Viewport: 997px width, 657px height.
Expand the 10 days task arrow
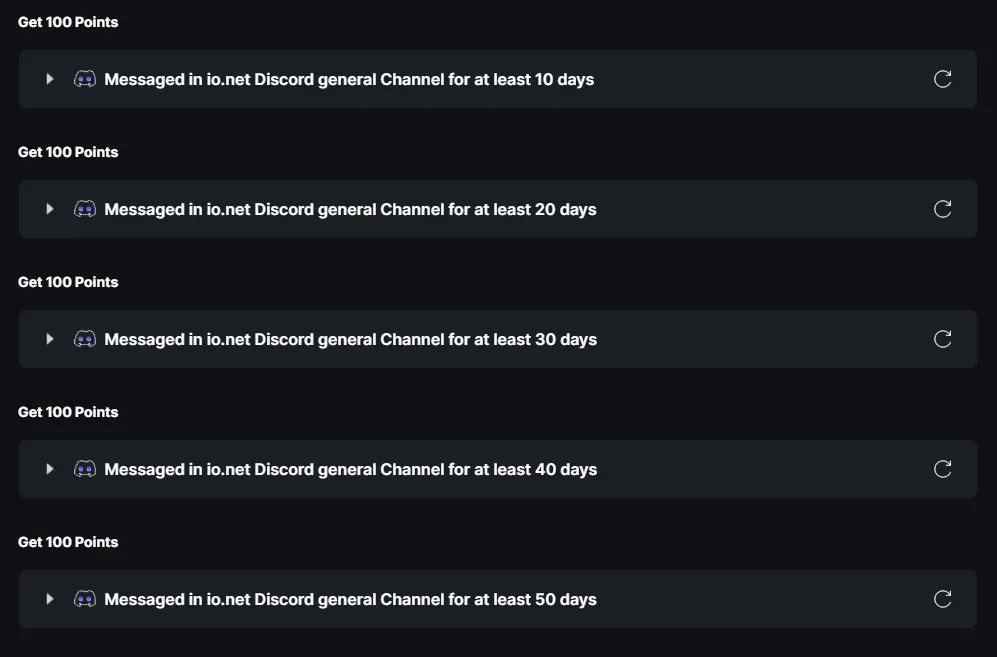coord(50,79)
